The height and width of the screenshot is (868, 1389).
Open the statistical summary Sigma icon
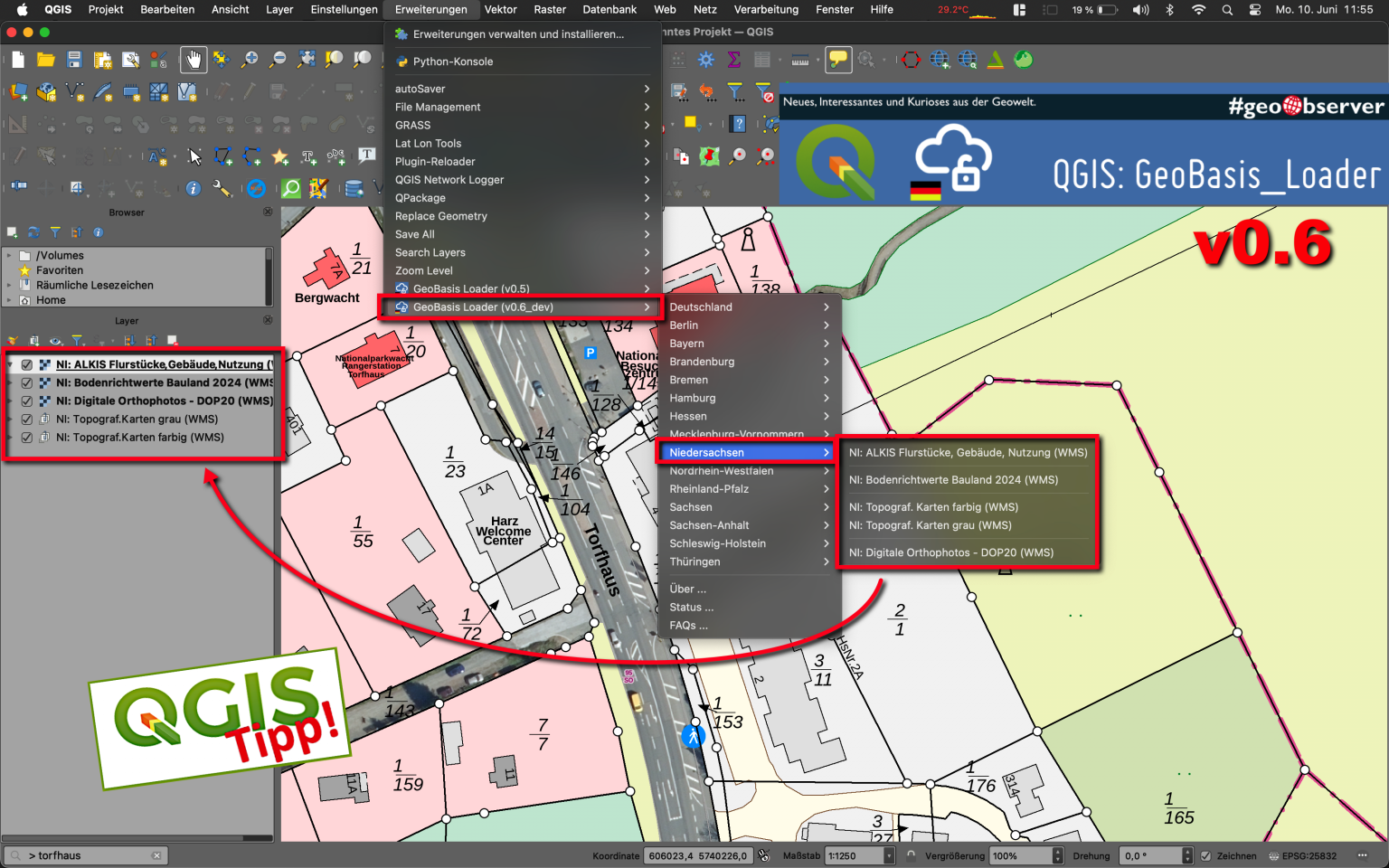pos(734,60)
